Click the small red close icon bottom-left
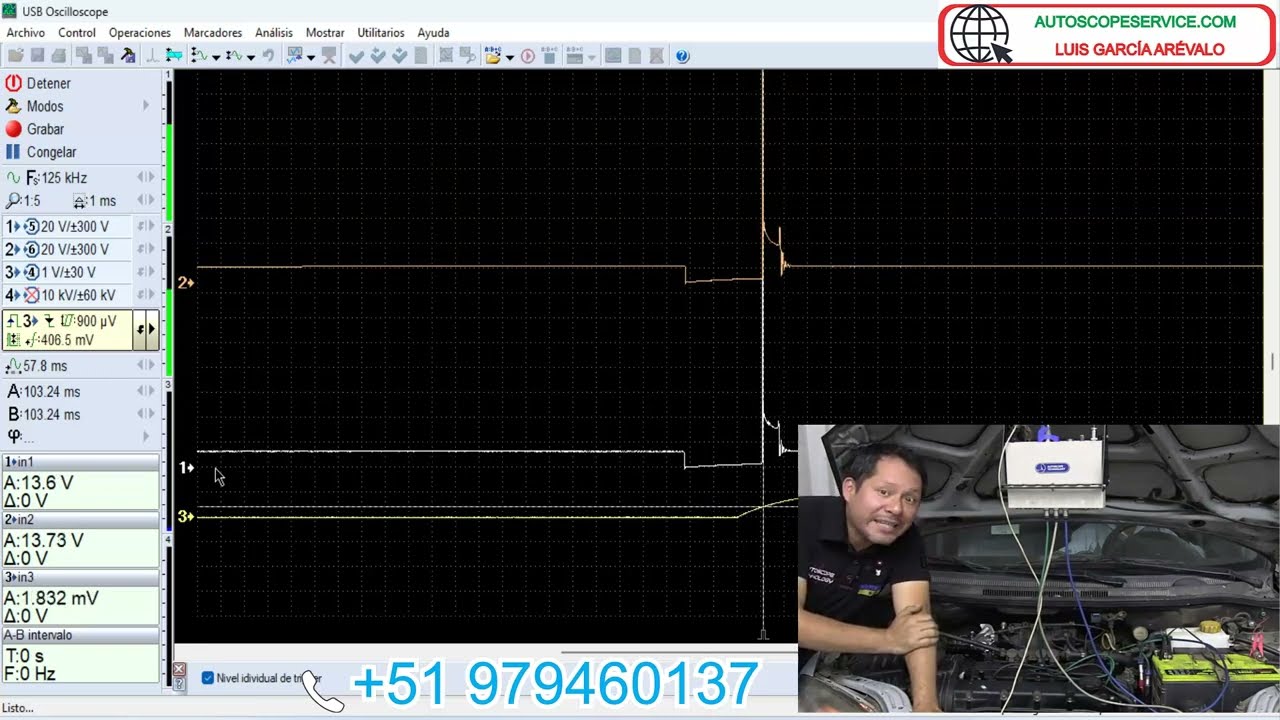Image resolution: width=1280 pixels, height=720 pixels. tap(179, 669)
